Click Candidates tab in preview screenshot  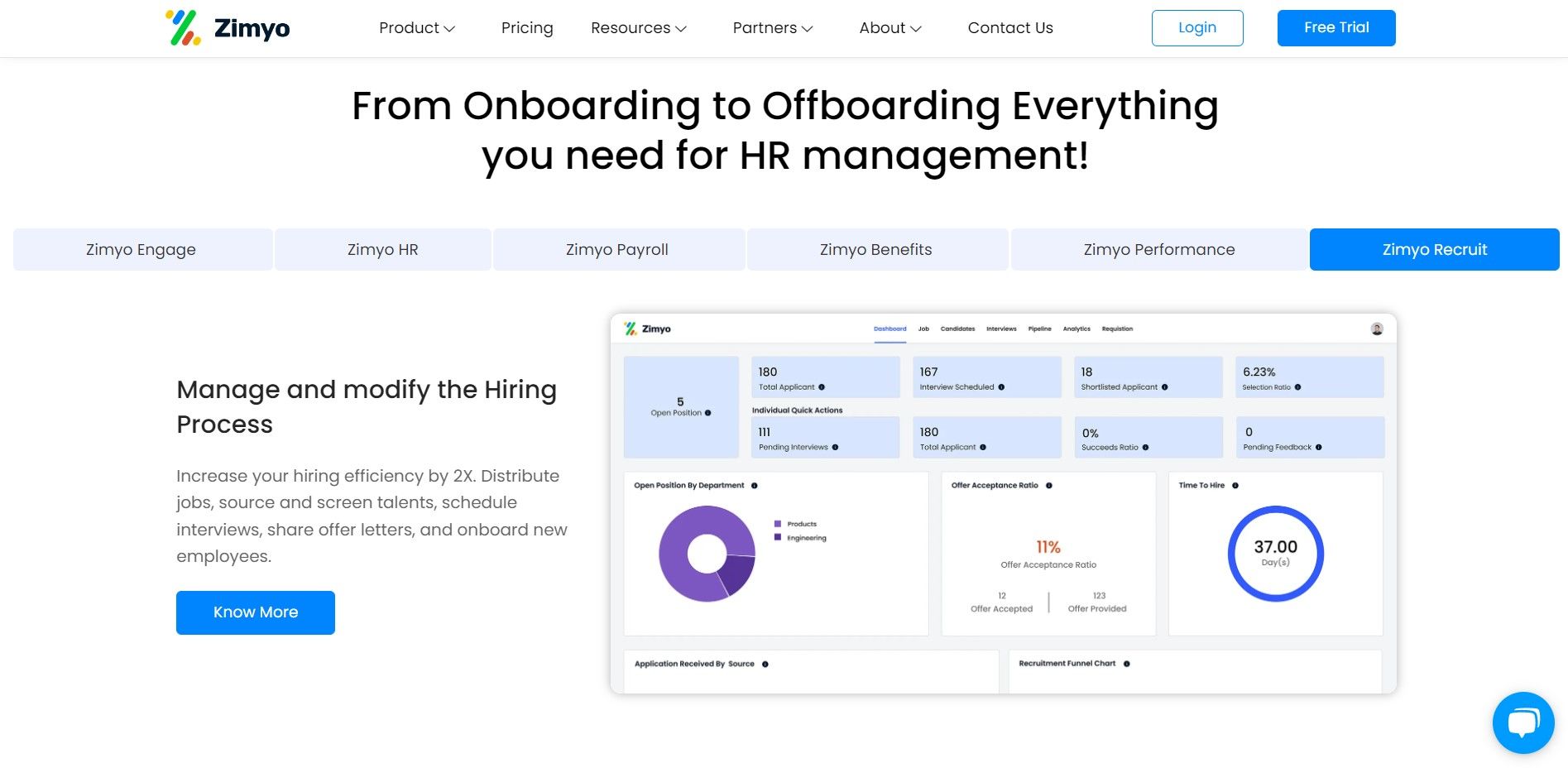point(957,329)
